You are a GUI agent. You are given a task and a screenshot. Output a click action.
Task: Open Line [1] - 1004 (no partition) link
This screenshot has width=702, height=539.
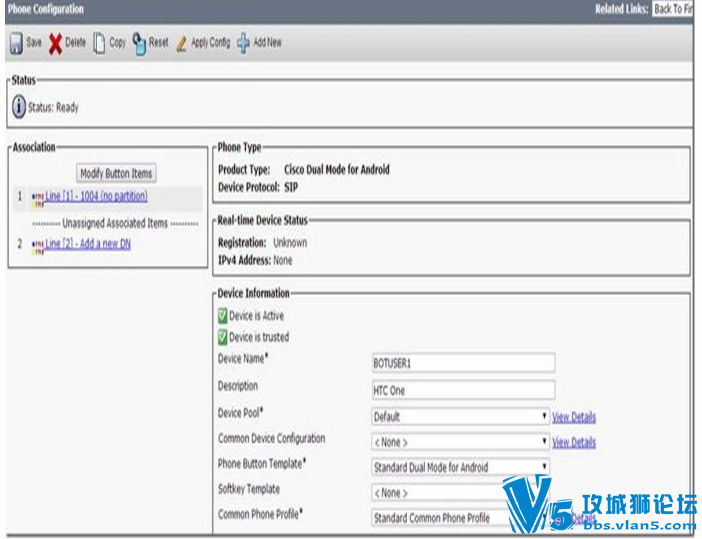pos(96,196)
